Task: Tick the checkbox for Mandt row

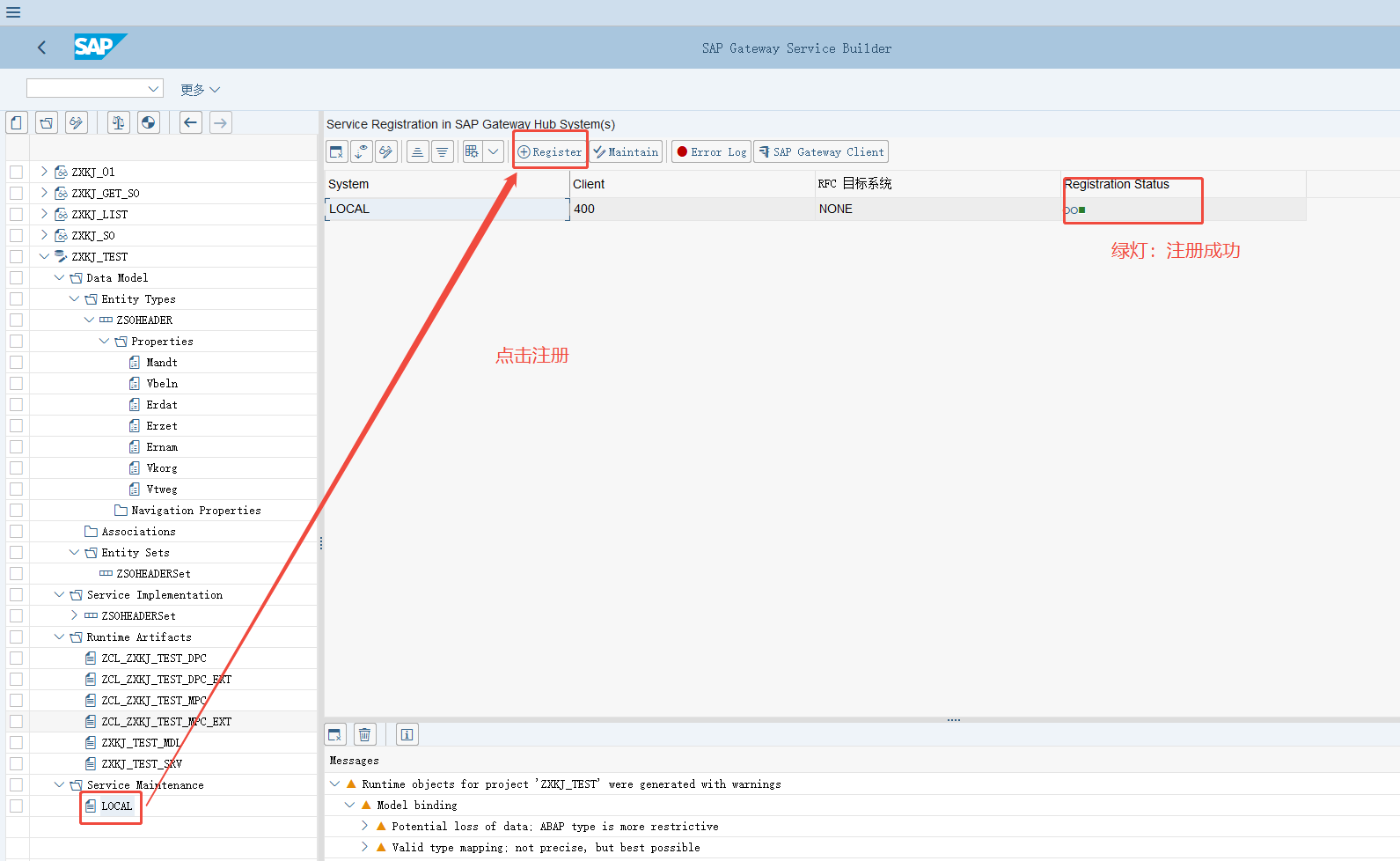Action: [x=16, y=362]
